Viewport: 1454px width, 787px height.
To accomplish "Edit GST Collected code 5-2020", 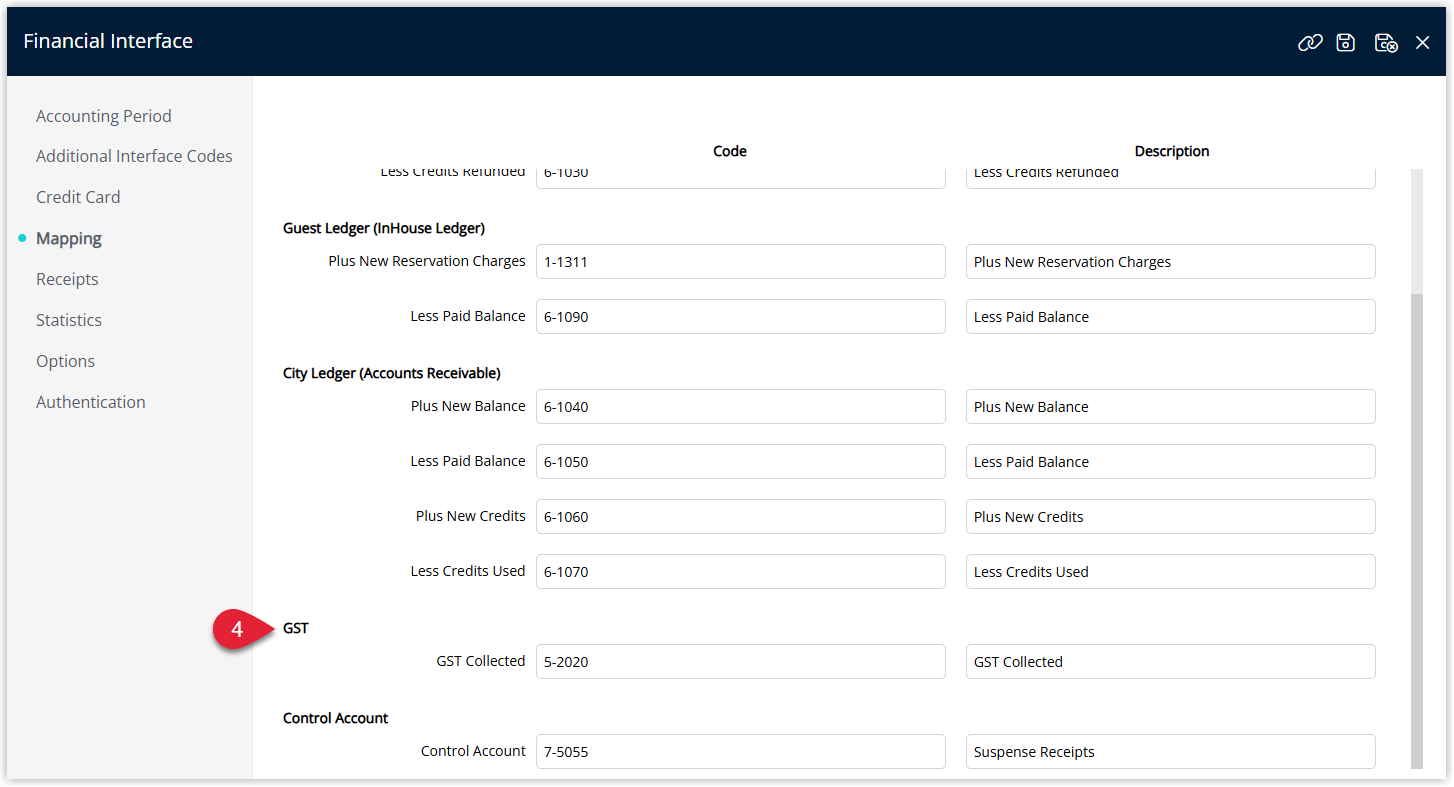I will tap(740, 662).
